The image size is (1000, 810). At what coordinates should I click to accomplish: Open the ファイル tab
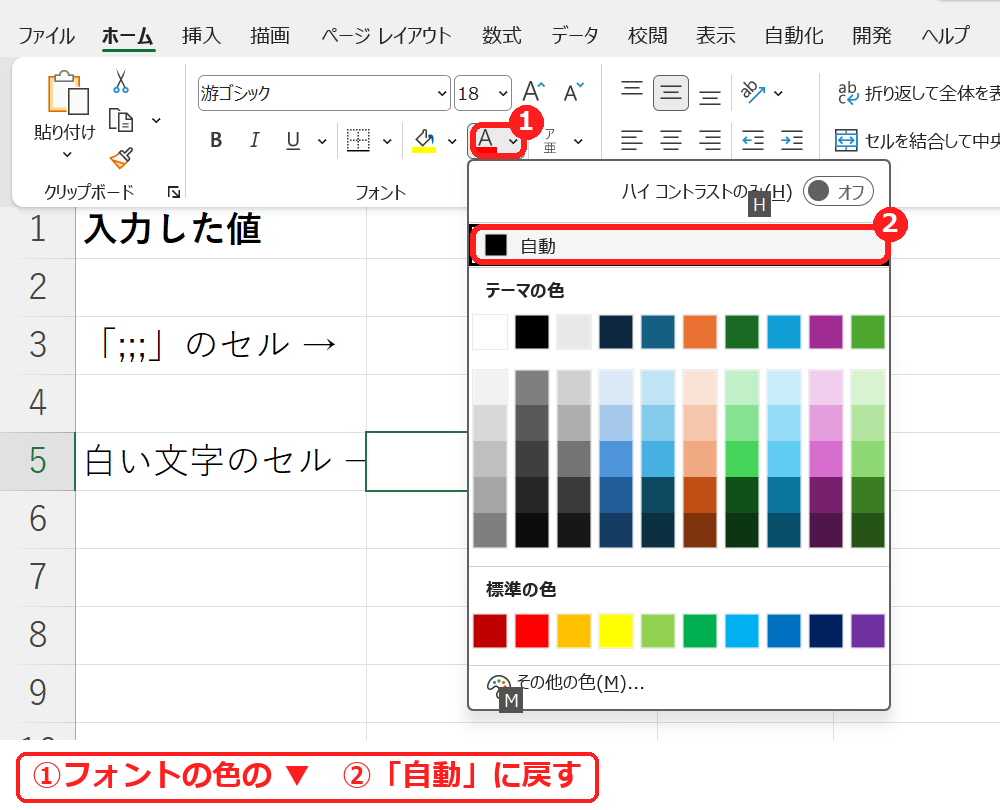click(x=47, y=35)
